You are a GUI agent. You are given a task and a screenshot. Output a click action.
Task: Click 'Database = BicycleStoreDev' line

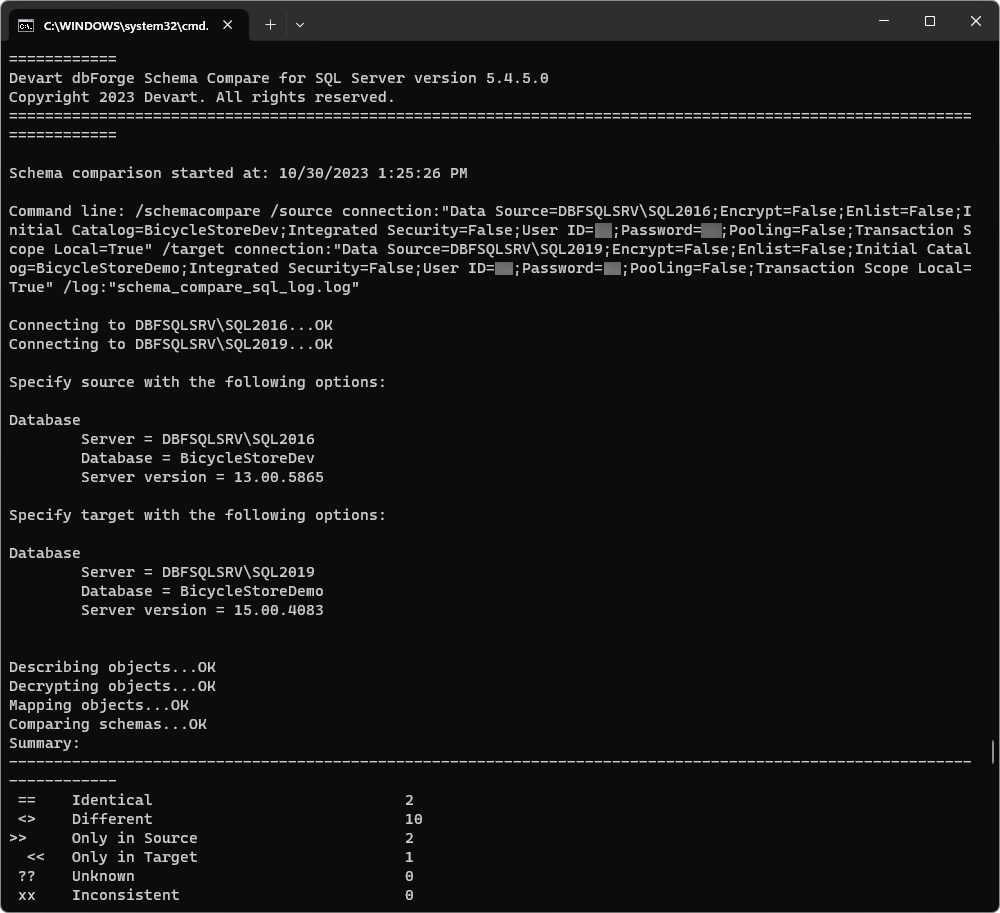point(198,458)
